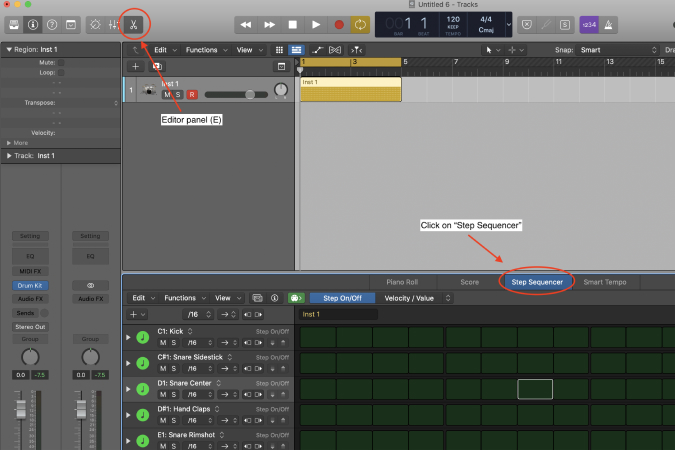The height and width of the screenshot is (450, 676).
Task: Toggle the Count-in 1234 button
Action: pos(589,25)
